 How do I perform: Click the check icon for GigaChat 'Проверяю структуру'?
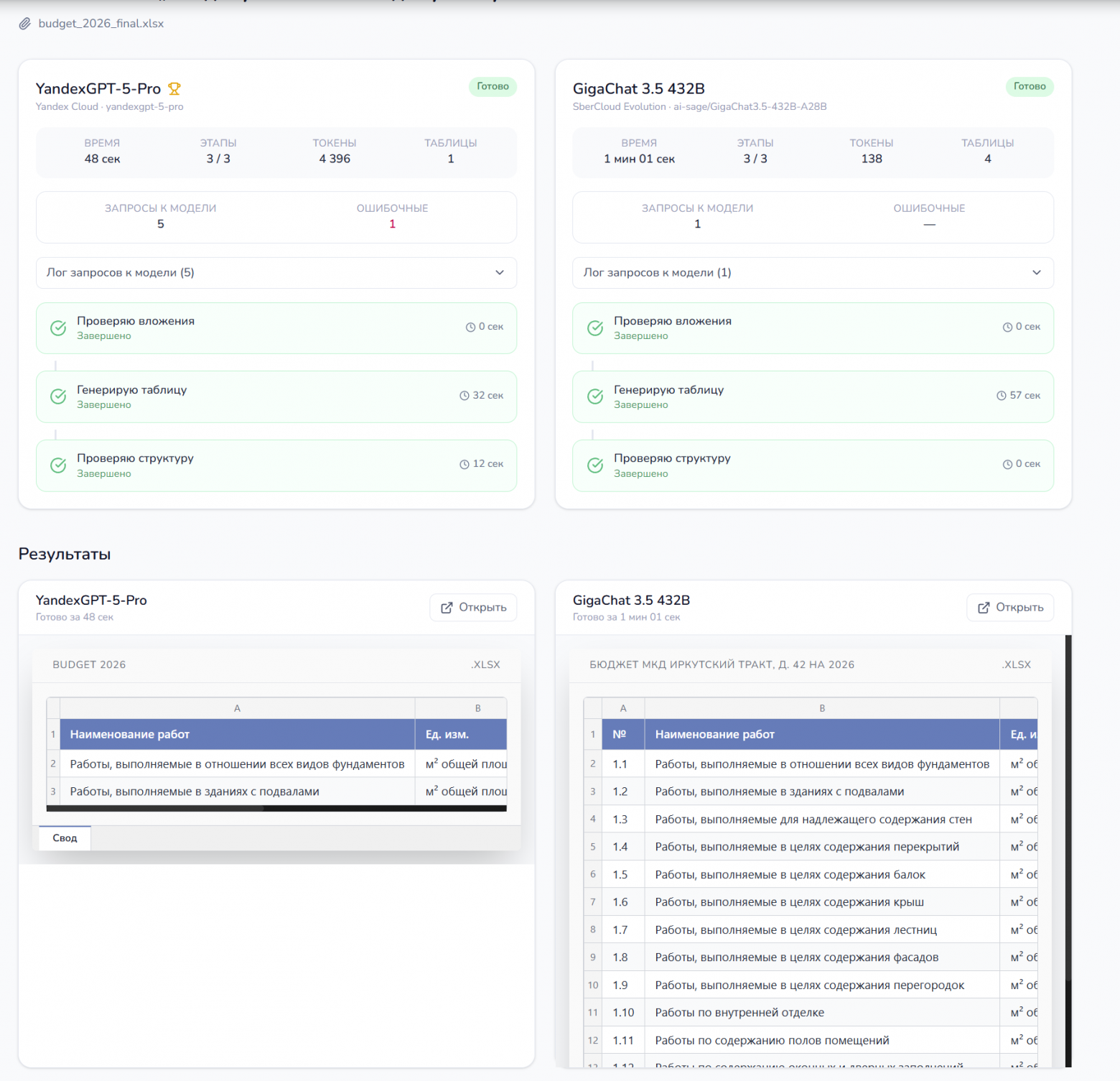[595, 465]
